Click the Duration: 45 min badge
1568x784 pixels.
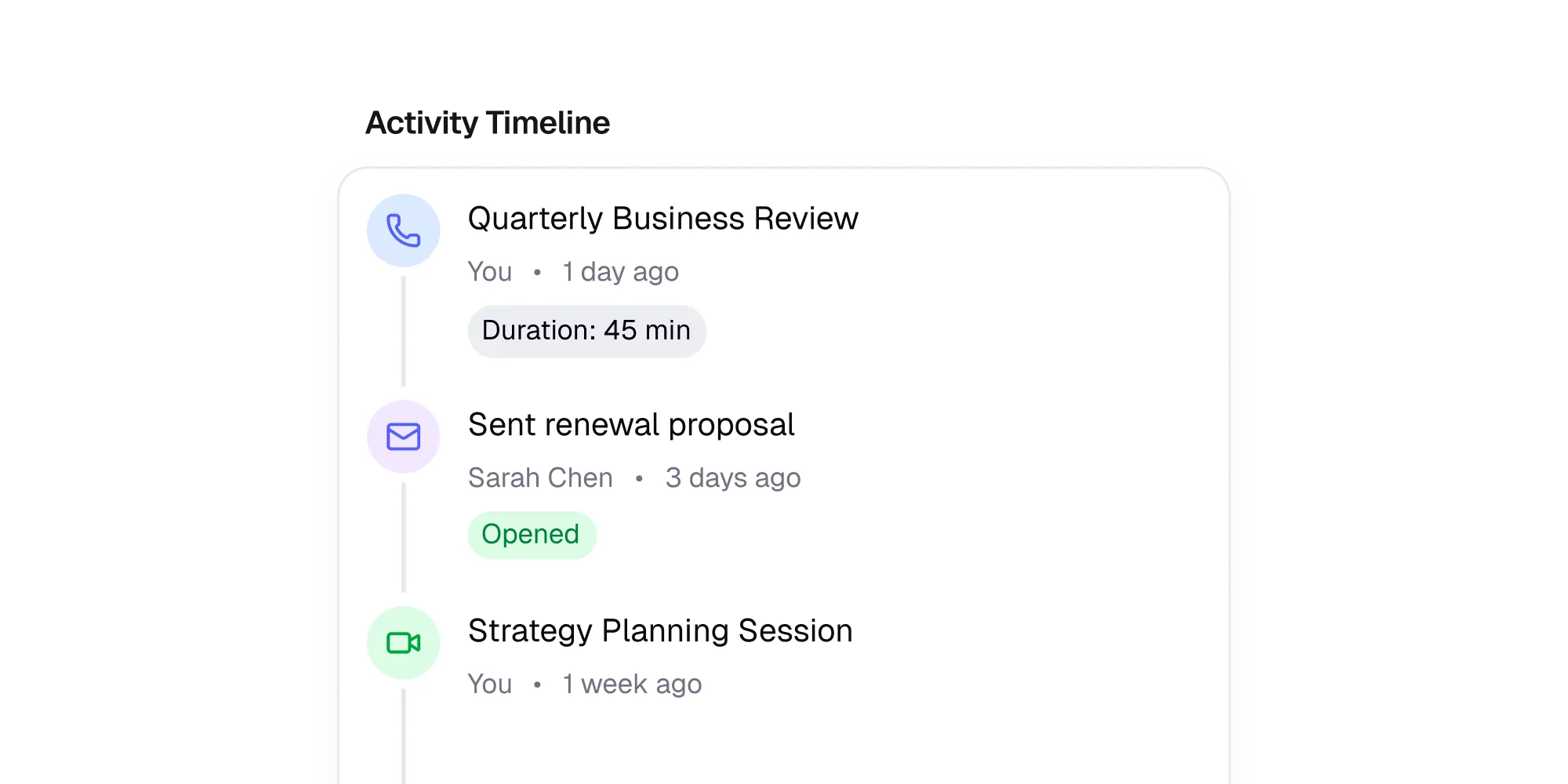586,330
